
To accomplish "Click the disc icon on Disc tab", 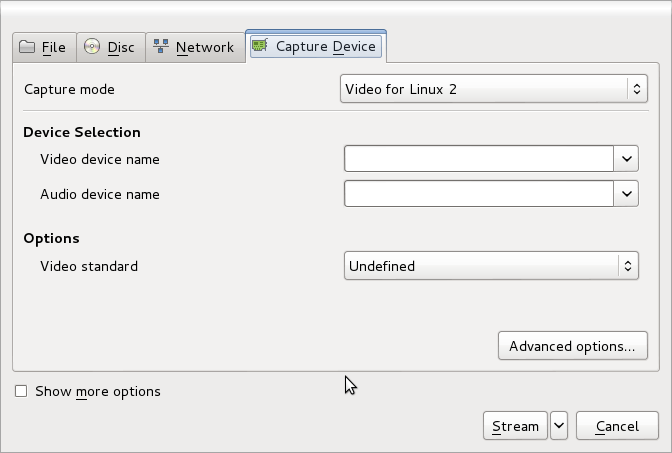I will (x=92, y=47).
